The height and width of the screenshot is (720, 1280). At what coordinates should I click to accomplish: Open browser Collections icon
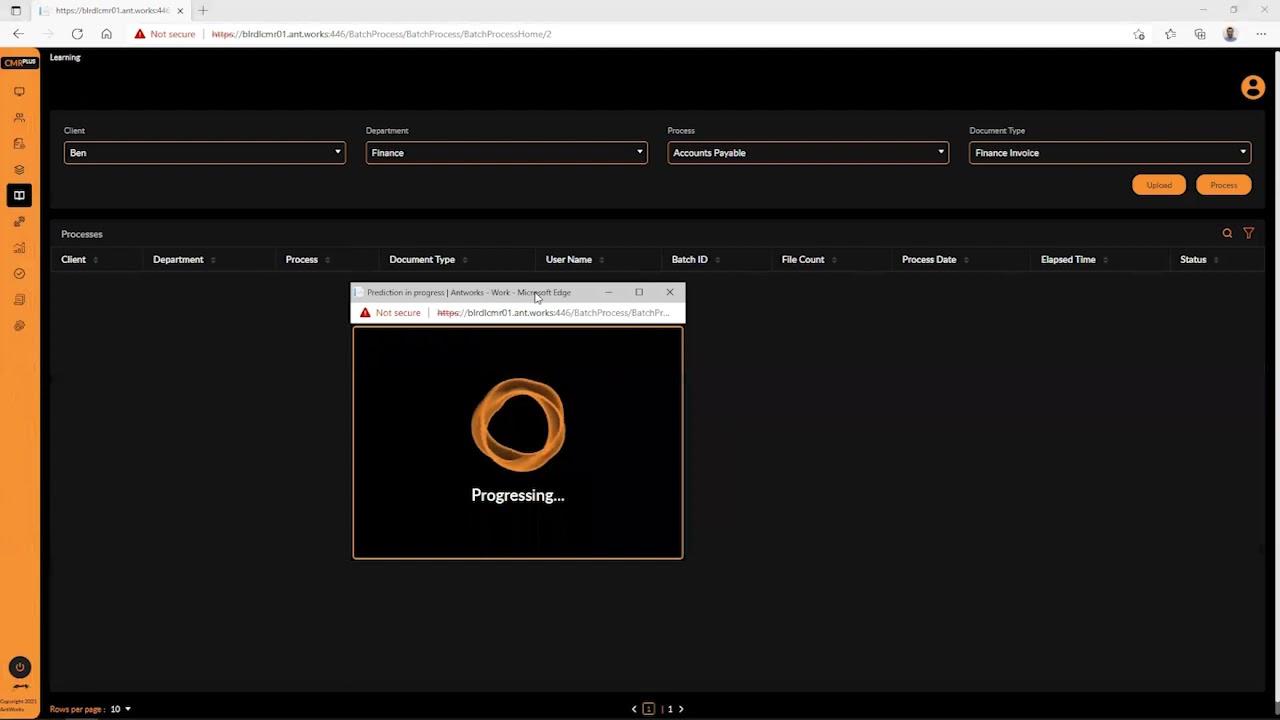1200,34
